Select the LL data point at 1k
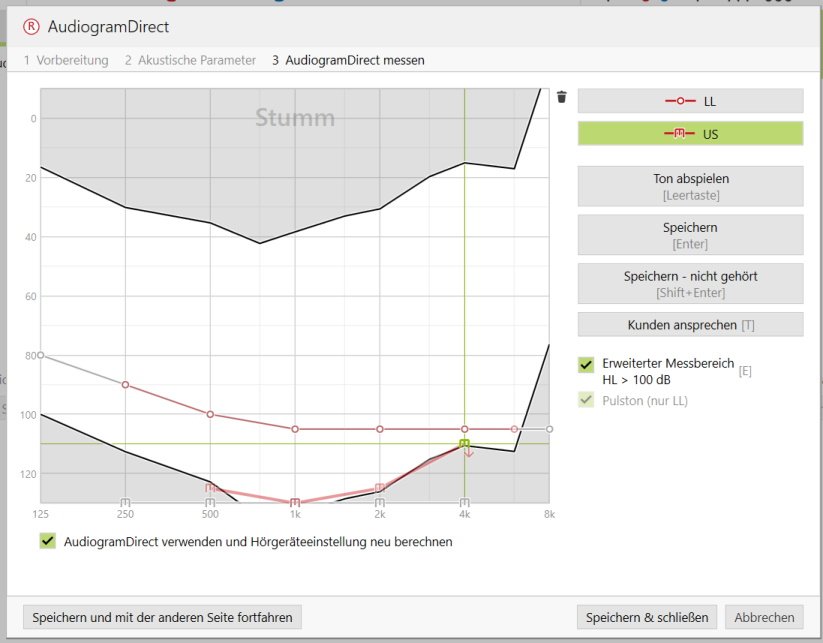Screen dimensions: 823x643 coord(294,429)
